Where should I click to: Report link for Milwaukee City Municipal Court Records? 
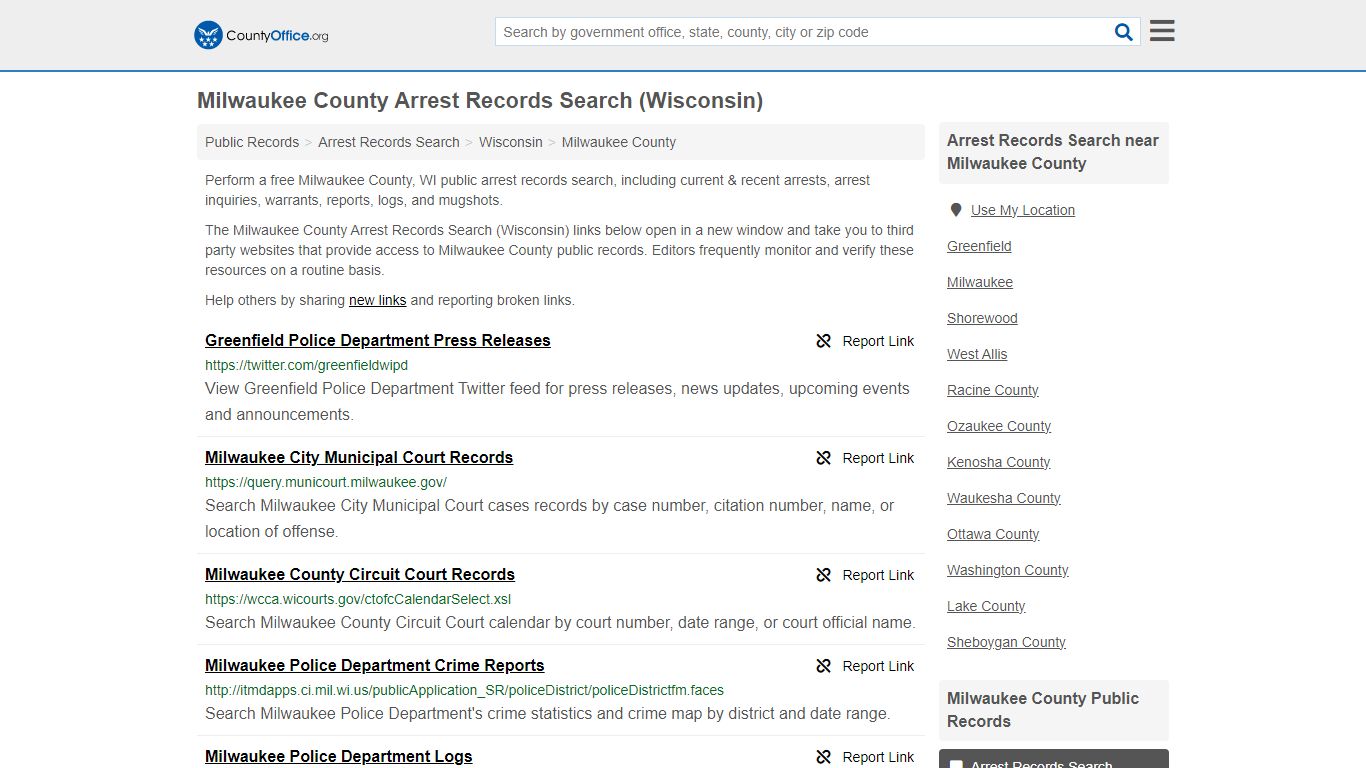pos(878,458)
